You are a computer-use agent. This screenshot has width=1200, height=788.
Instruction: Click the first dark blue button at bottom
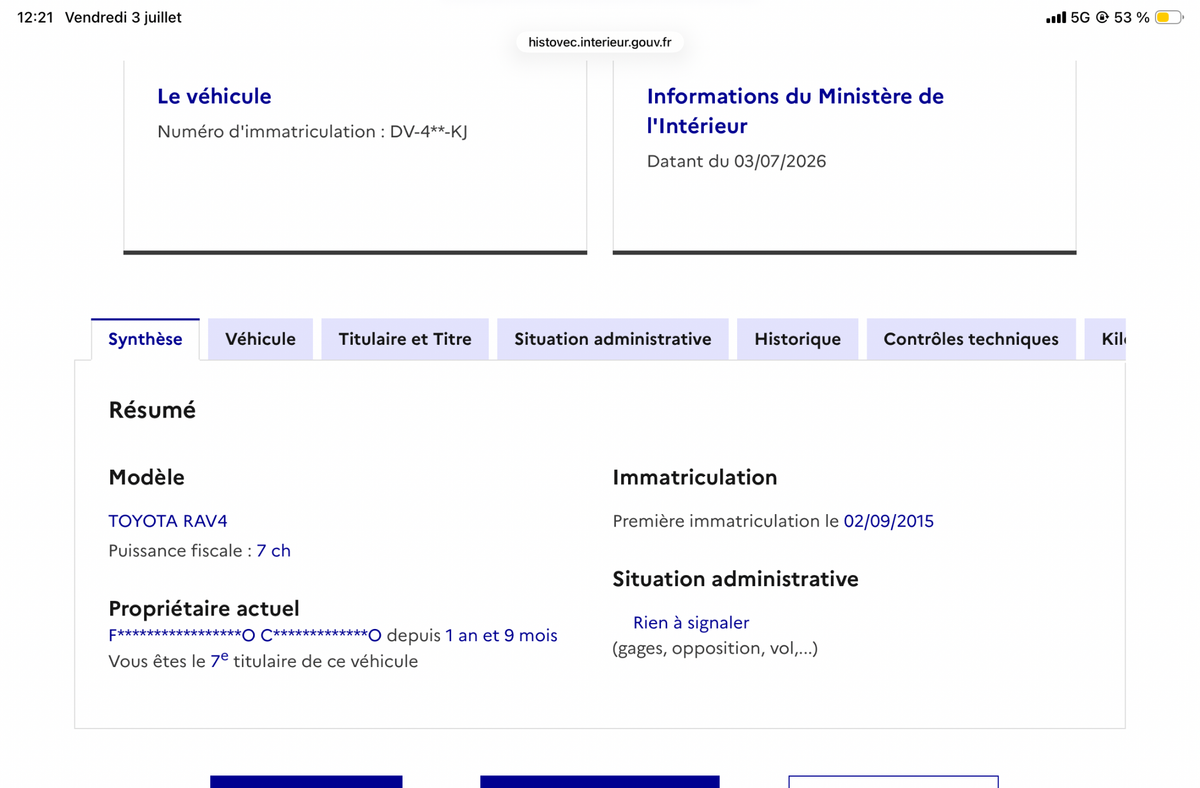[x=306, y=781]
